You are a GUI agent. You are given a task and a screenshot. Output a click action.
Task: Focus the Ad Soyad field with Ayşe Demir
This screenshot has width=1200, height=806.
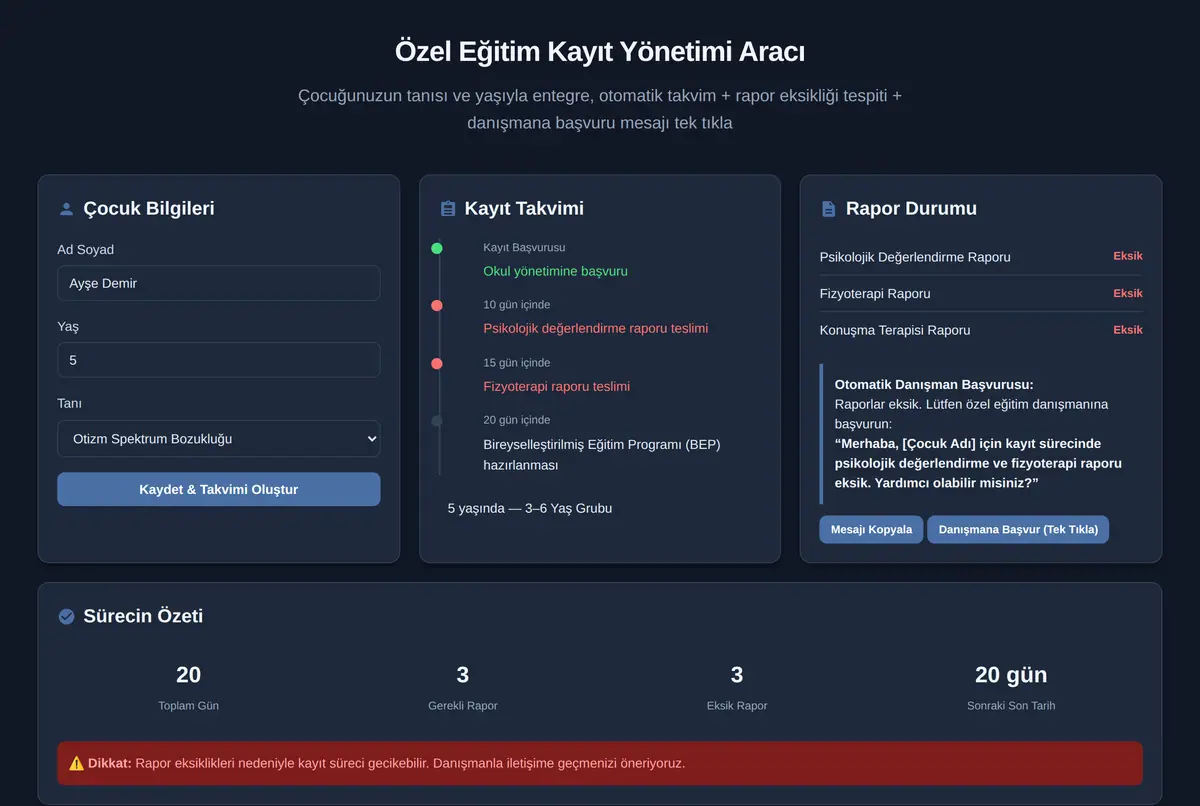click(x=218, y=283)
